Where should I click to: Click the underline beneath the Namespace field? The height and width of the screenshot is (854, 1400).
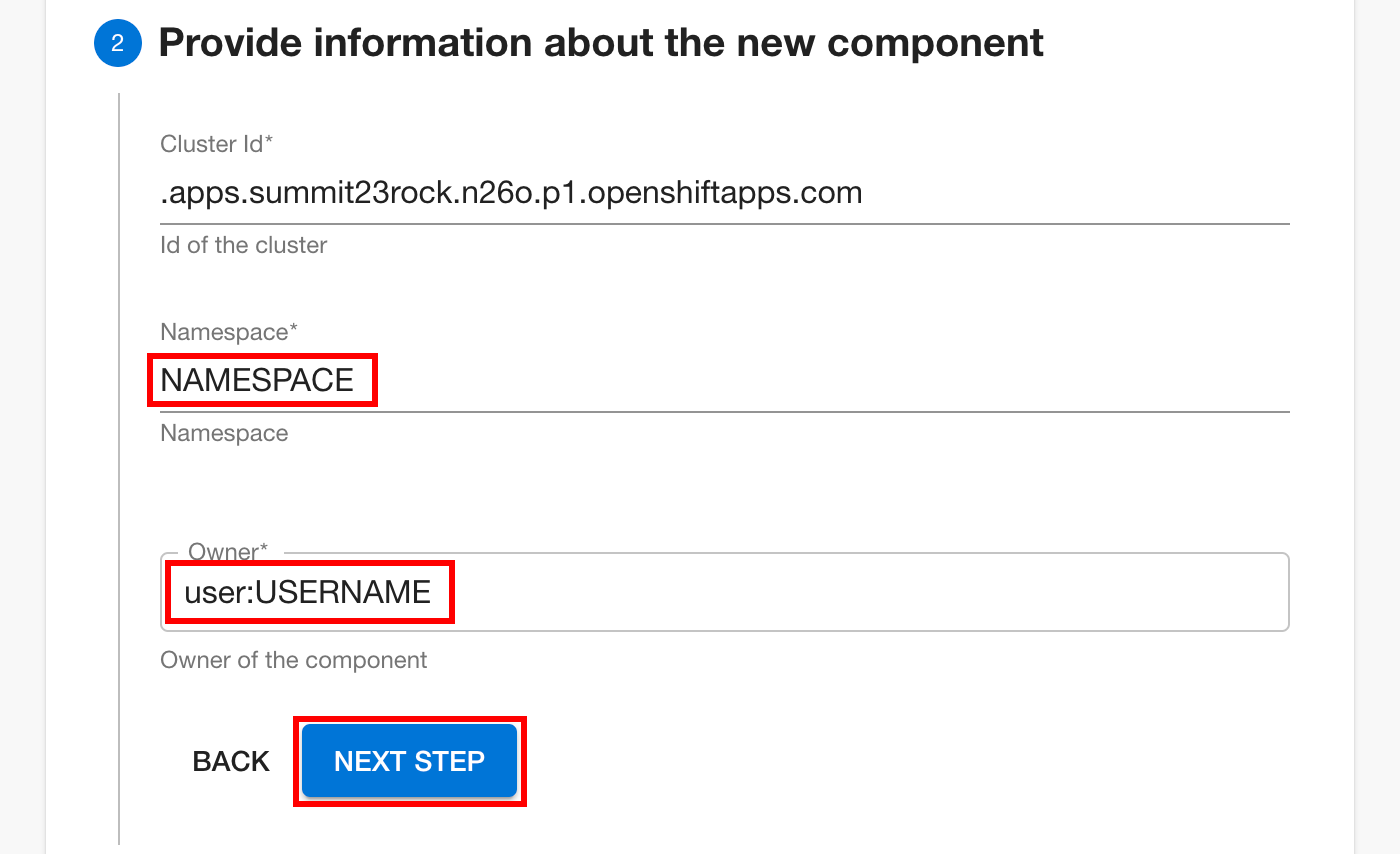[725, 410]
